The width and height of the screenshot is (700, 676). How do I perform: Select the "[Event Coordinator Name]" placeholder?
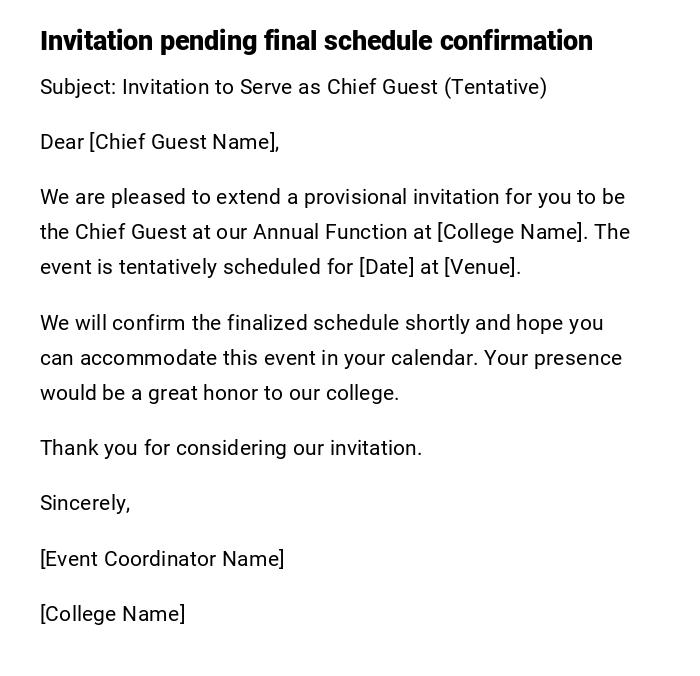(162, 559)
